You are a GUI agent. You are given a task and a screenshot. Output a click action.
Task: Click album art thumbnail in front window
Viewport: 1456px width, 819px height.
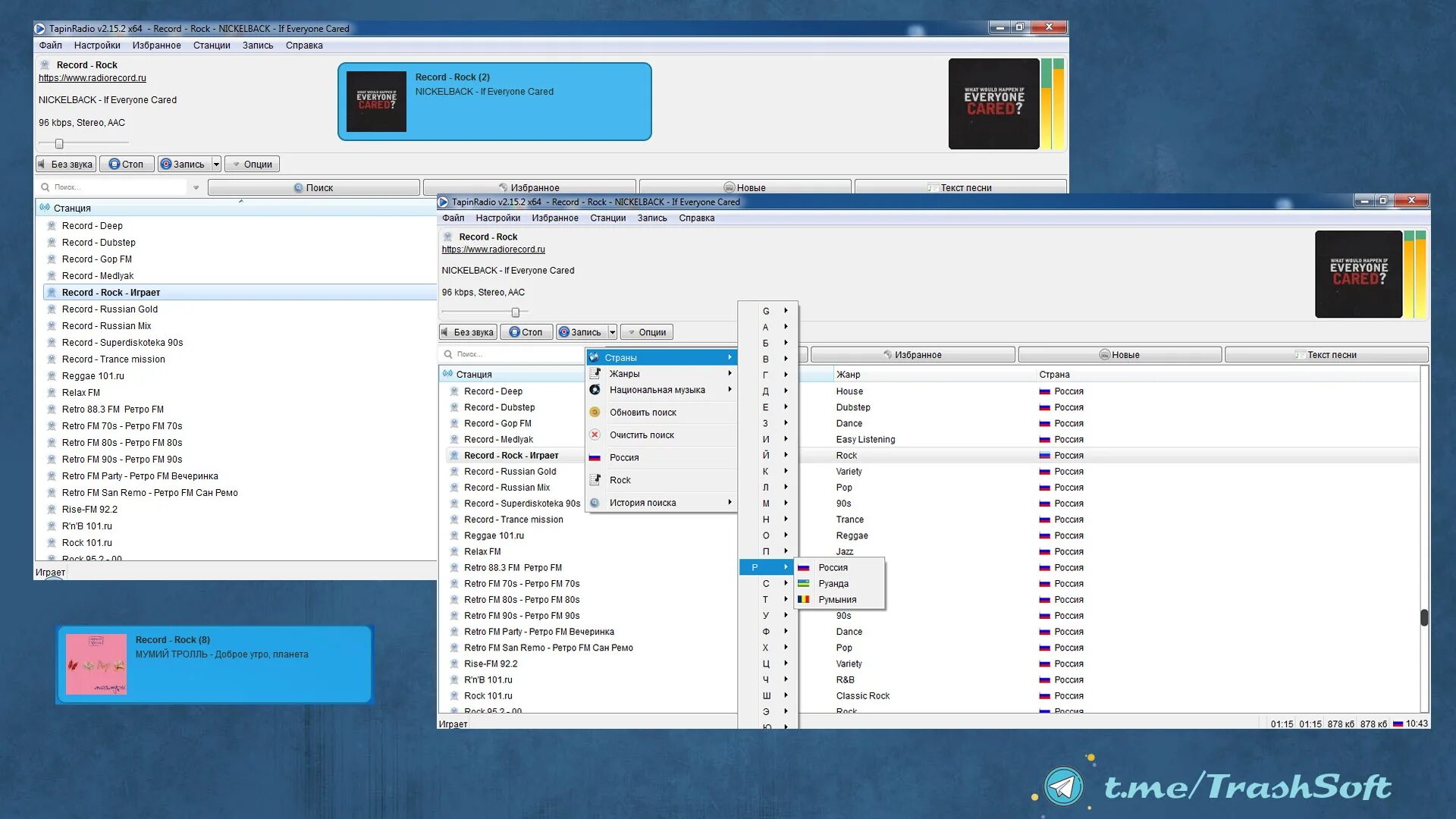point(1358,274)
